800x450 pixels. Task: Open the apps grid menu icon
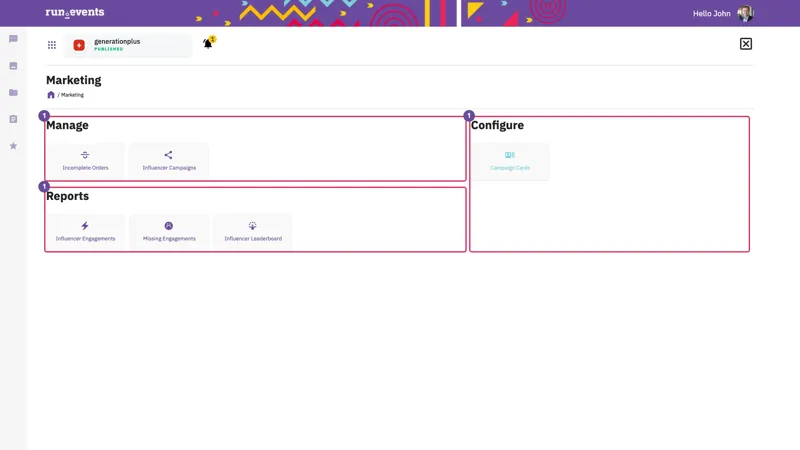coord(52,45)
